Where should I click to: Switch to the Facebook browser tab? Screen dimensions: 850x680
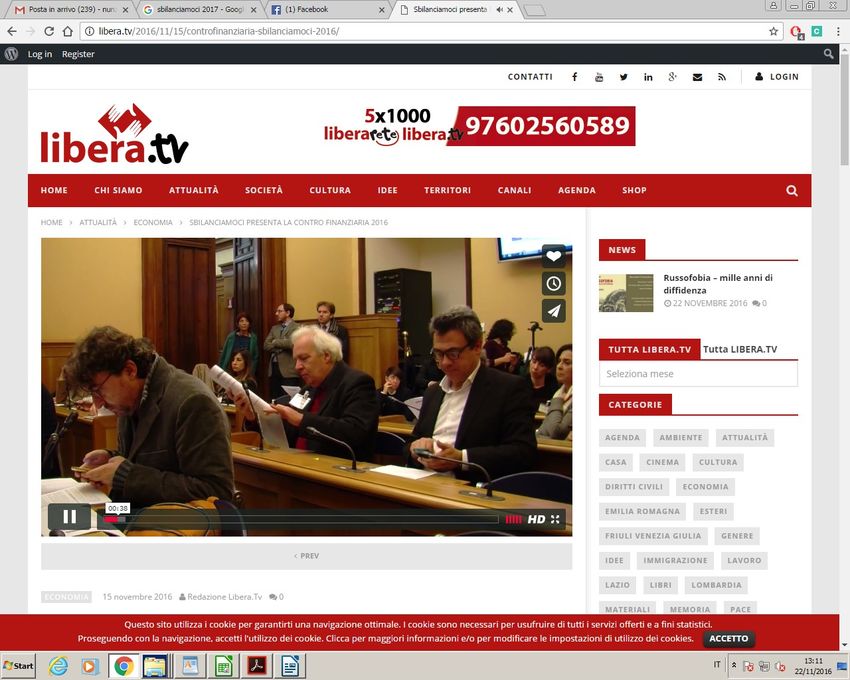[x=325, y=10]
